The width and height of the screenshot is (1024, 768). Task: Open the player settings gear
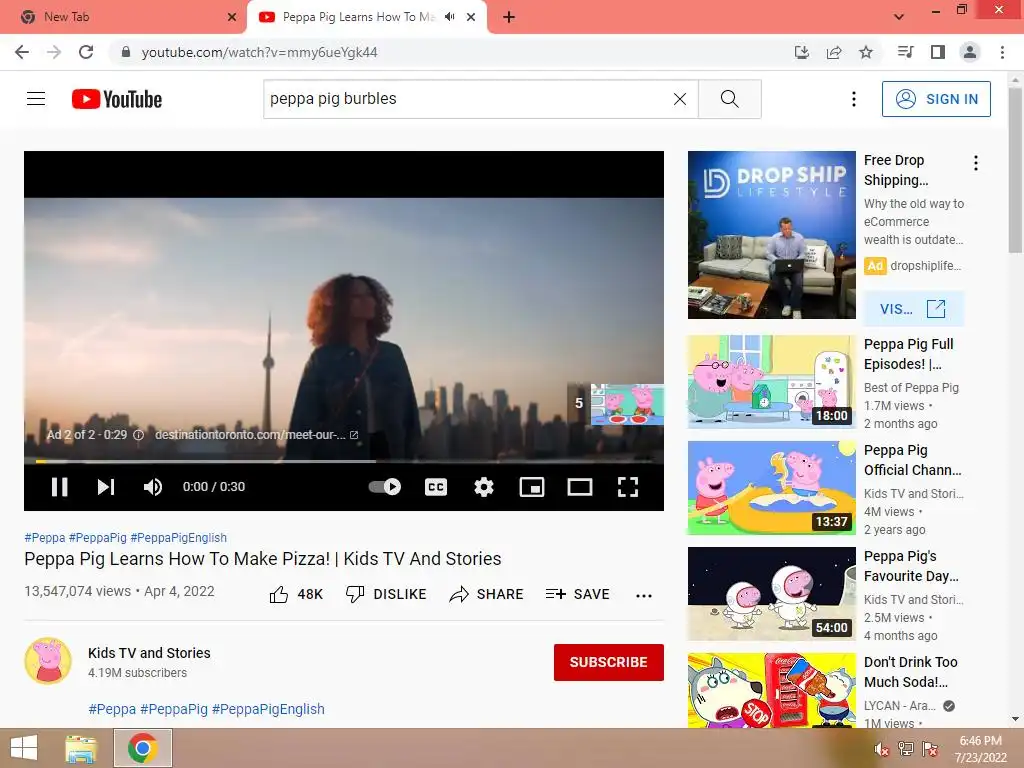click(484, 487)
